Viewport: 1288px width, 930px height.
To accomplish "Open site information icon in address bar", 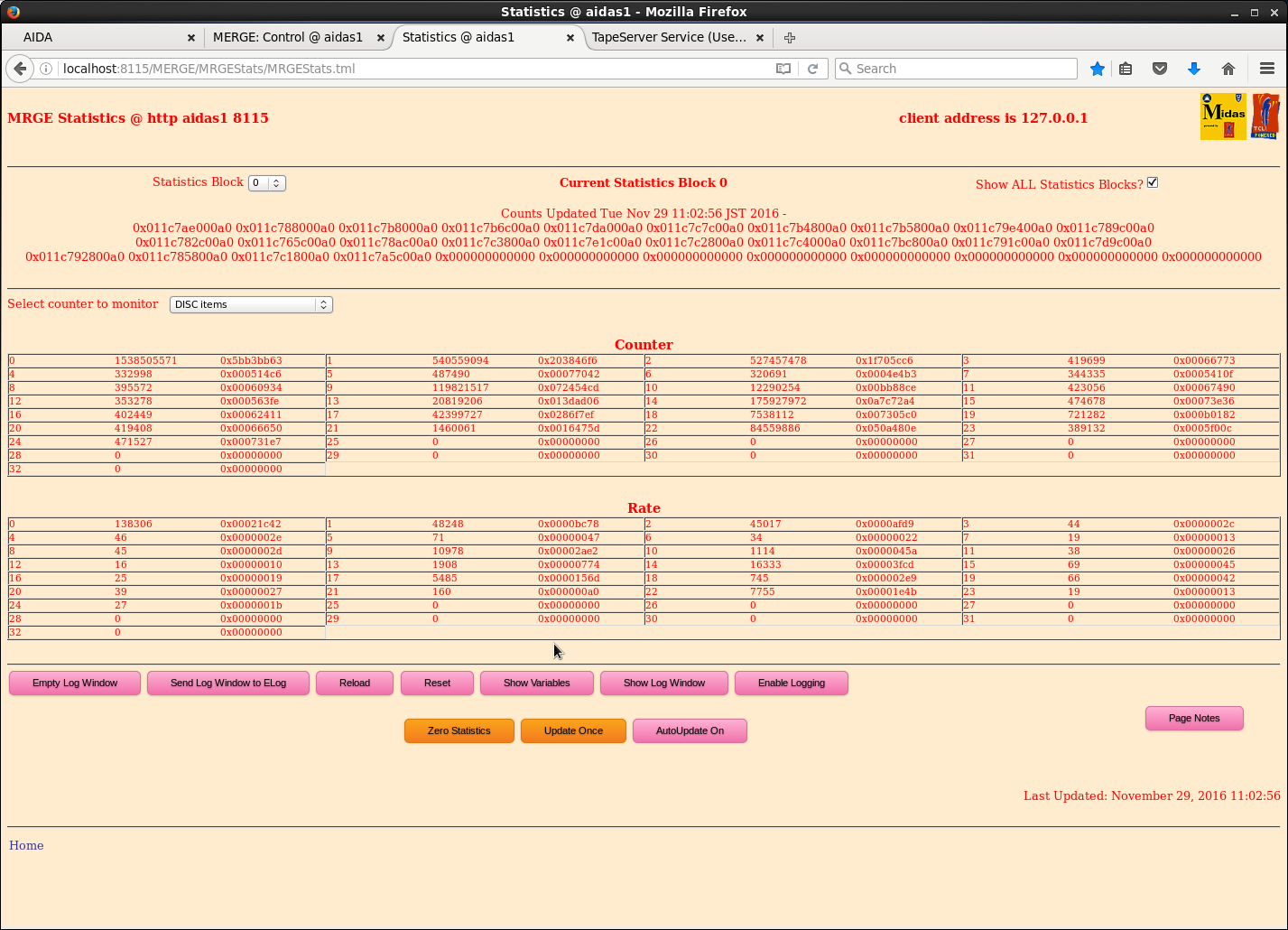I will [x=46, y=69].
